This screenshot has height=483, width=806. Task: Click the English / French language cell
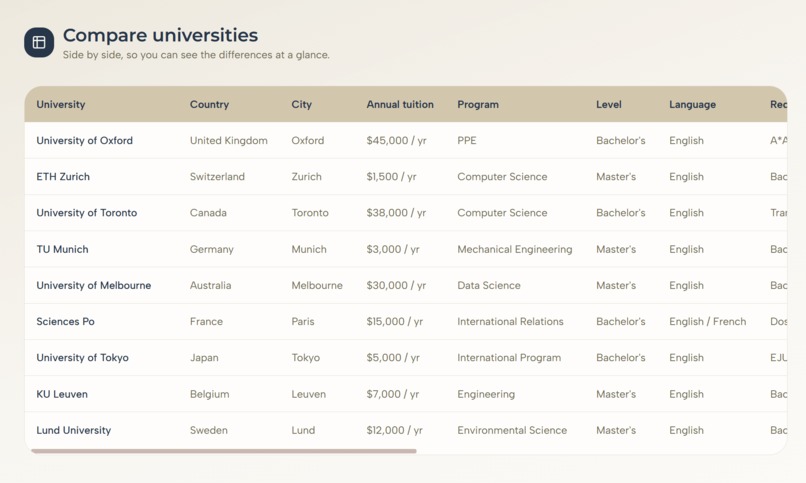coord(707,321)
